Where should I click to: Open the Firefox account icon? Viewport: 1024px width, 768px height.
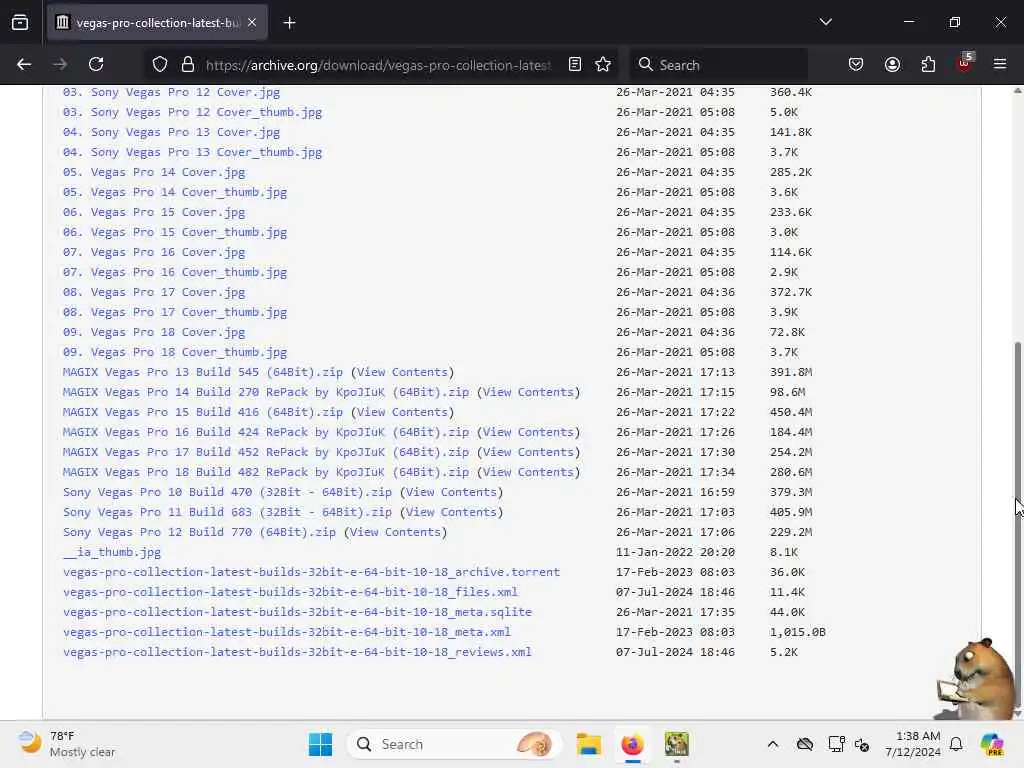point(892,64)
